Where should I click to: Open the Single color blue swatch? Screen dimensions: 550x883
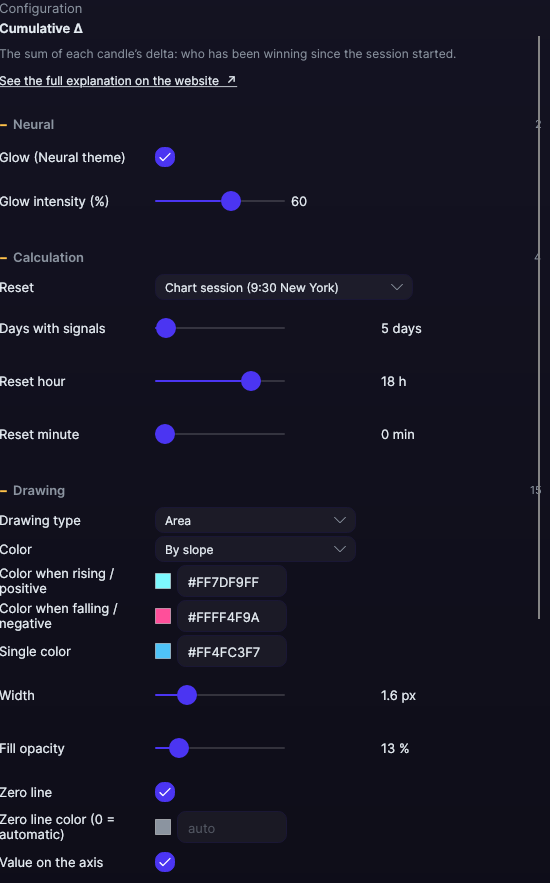point(163,651)
